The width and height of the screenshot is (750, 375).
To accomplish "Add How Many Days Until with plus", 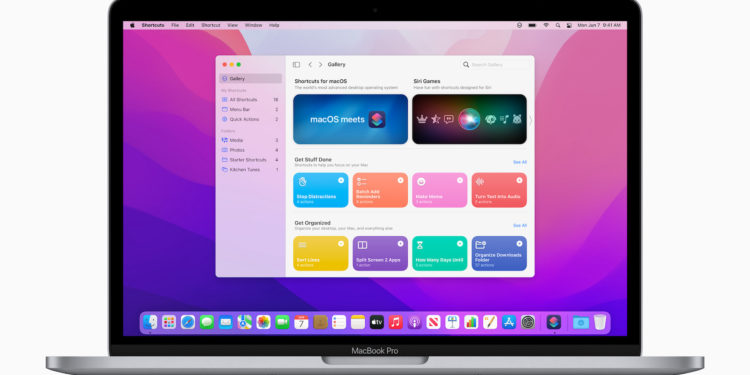I will click(x=460, y=243).
